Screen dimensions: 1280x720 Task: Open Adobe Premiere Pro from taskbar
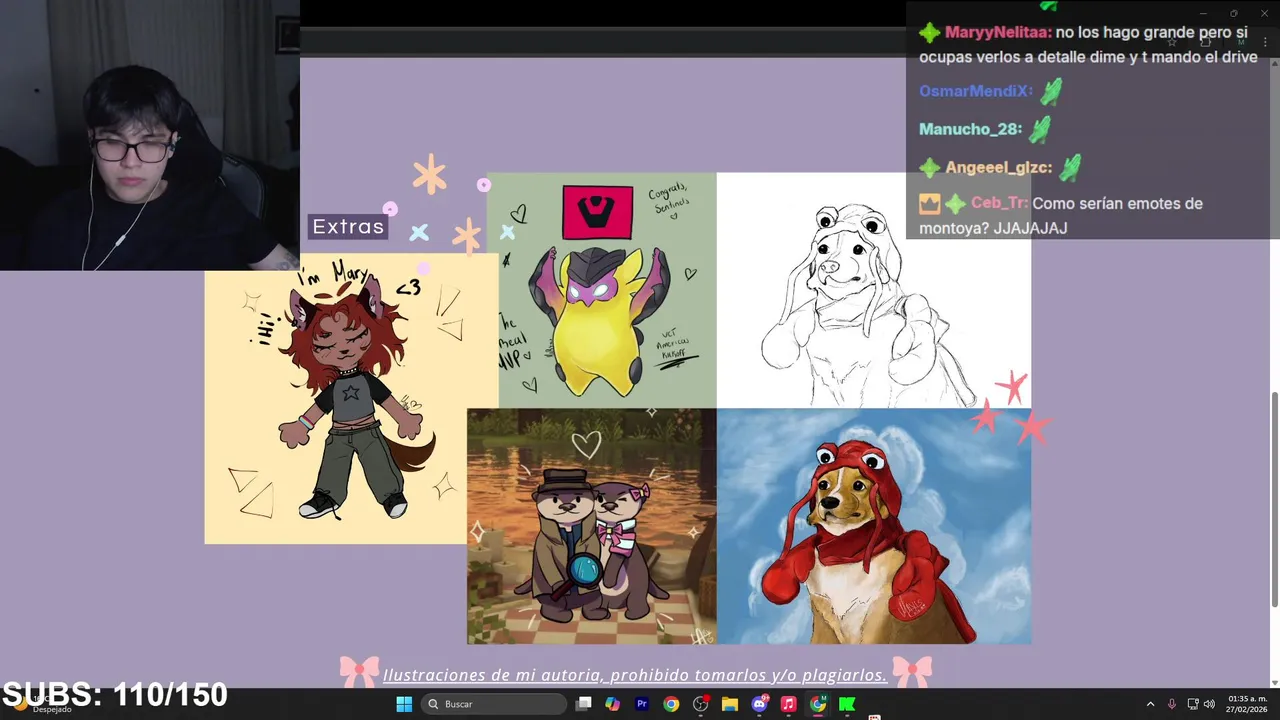click(642, 704)
